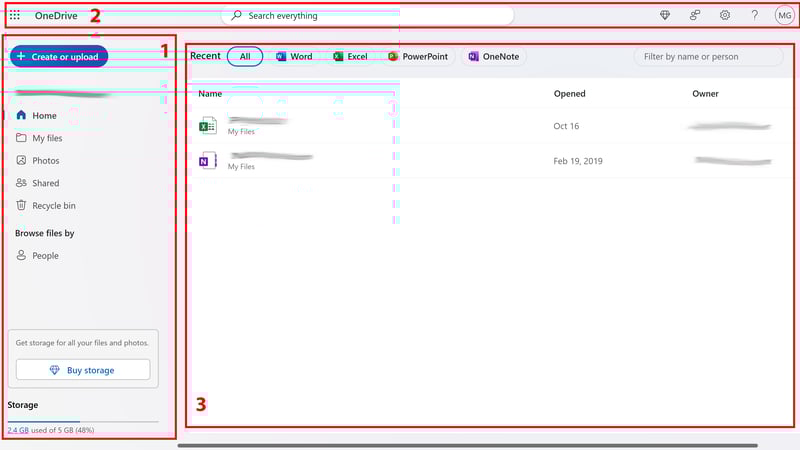This screenshot has height=450, width=800.
Task: Click My Files location under Excel file
Action: click(241, 132)
